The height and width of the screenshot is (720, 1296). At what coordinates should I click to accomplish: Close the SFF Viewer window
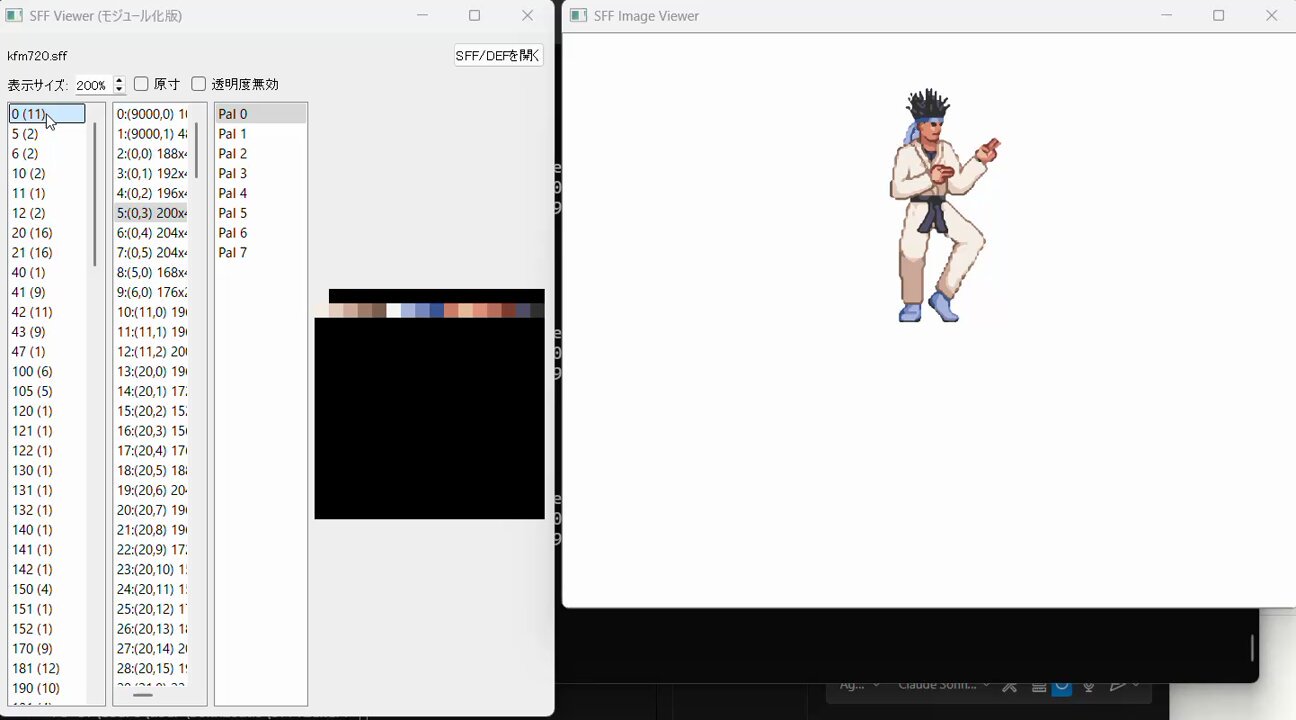pos(528,16)
